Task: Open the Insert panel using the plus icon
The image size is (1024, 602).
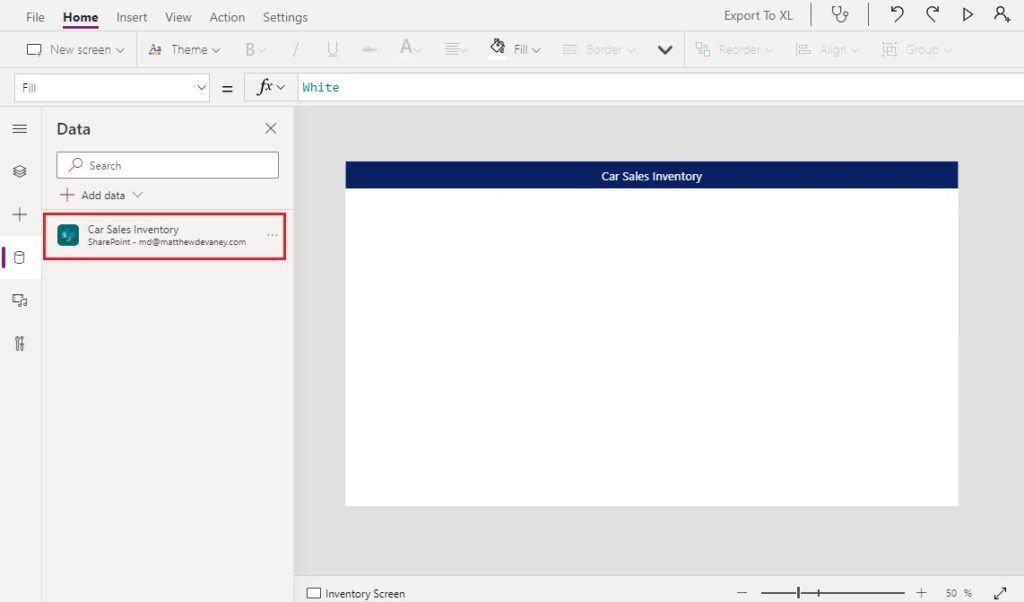Action: pyautogui.click(x=19, y=214)
